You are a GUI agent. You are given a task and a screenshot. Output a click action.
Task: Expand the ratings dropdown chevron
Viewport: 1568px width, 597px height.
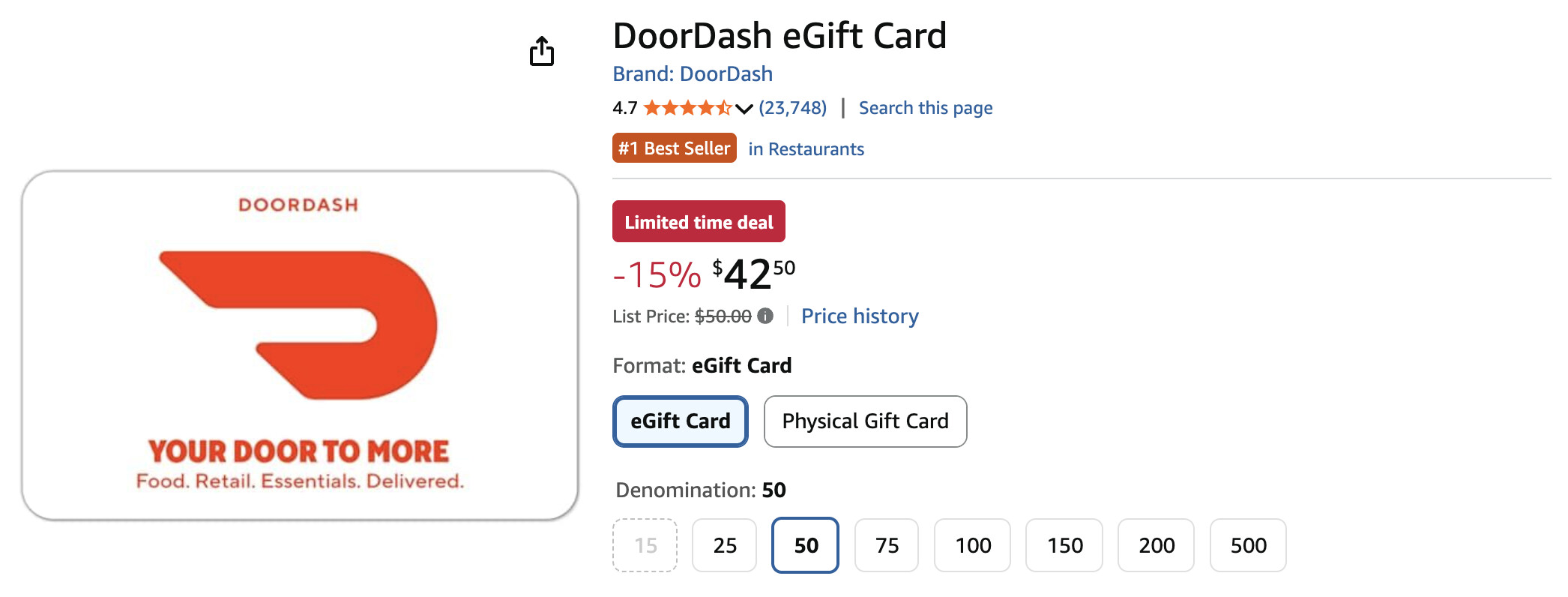coord(744,109)
